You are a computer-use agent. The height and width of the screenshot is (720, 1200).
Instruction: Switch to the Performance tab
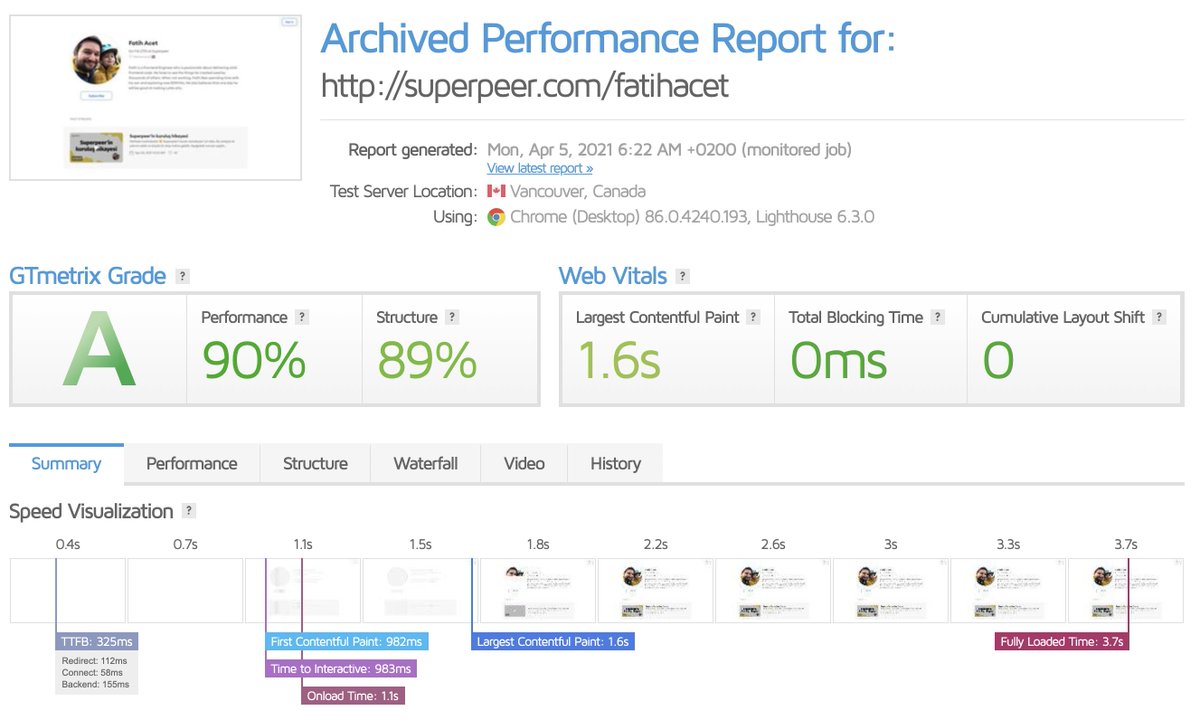pos(192,464)
